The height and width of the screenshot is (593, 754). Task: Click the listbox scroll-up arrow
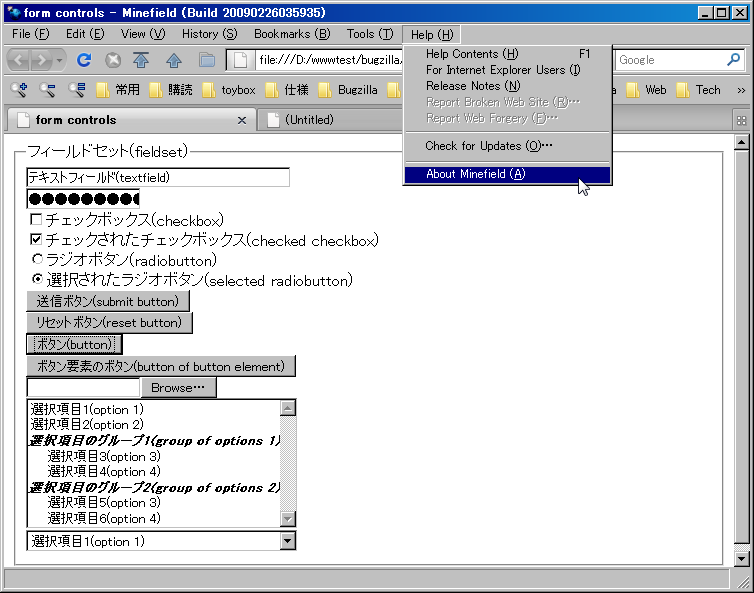click(288, 408)
